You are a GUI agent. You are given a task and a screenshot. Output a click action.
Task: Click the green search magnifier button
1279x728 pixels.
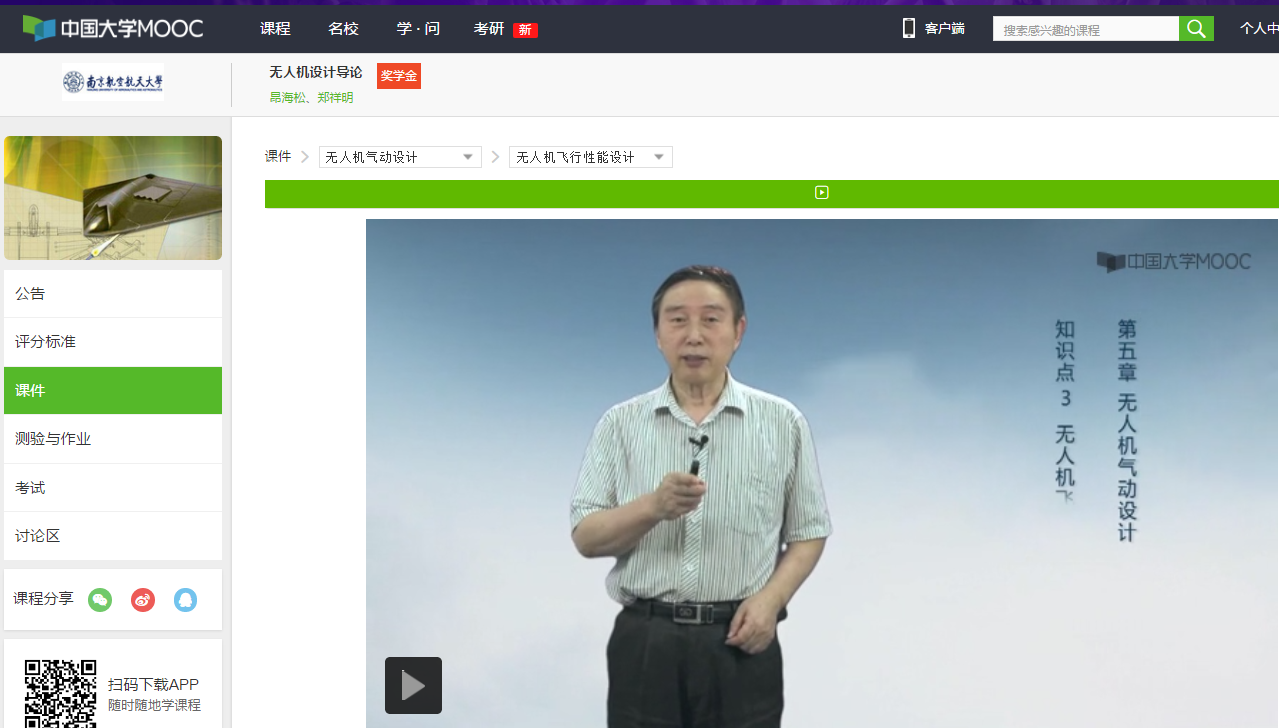(x=1196, y=29)
